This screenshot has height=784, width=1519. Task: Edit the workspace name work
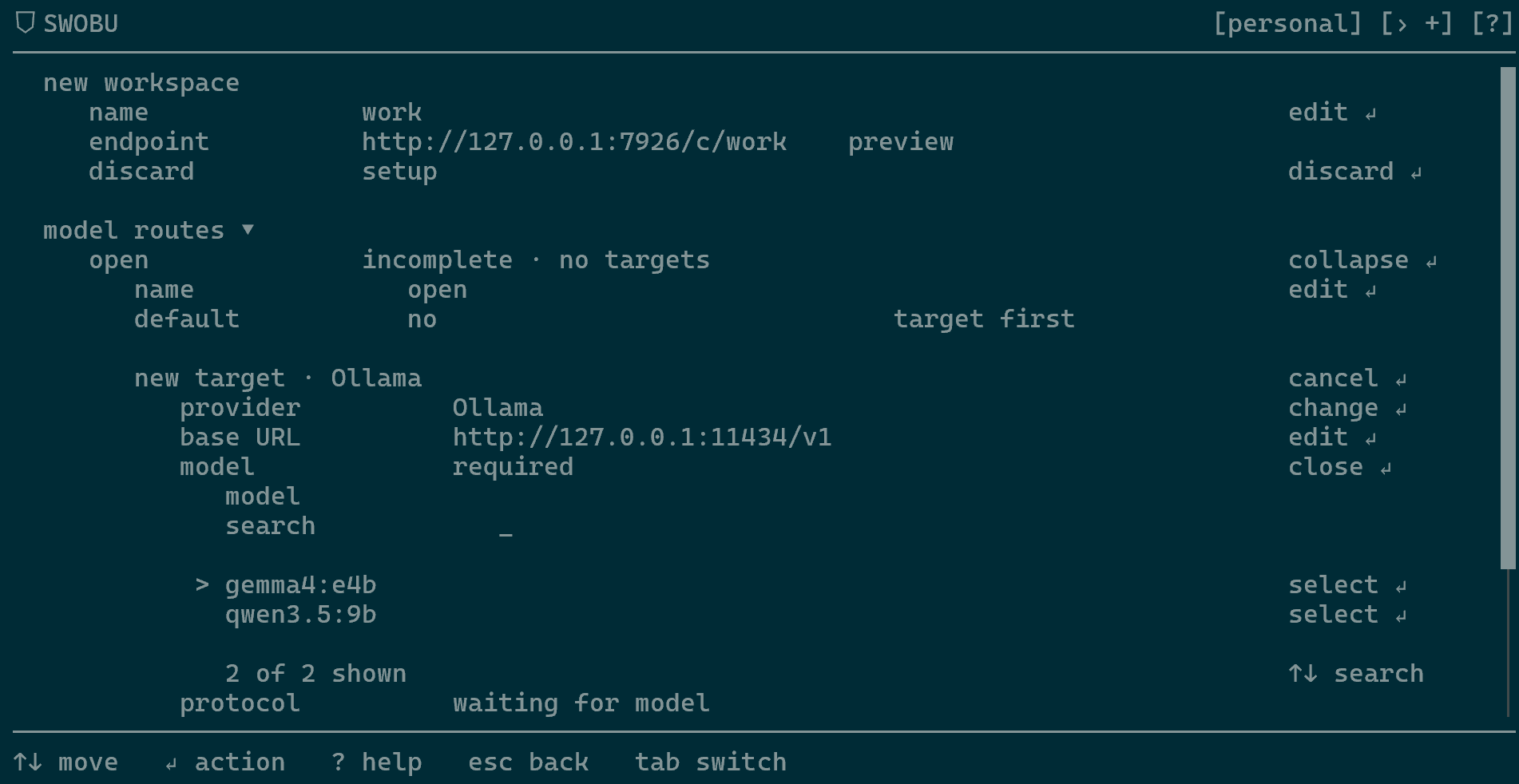coord(1332,113)
